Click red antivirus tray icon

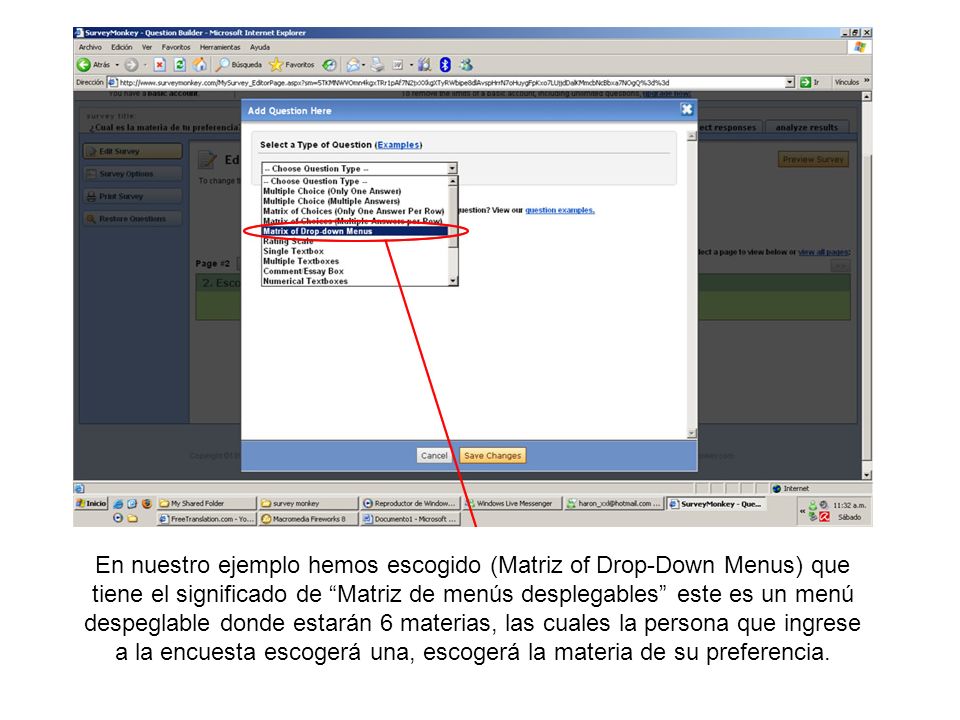(x=824, y=517)
